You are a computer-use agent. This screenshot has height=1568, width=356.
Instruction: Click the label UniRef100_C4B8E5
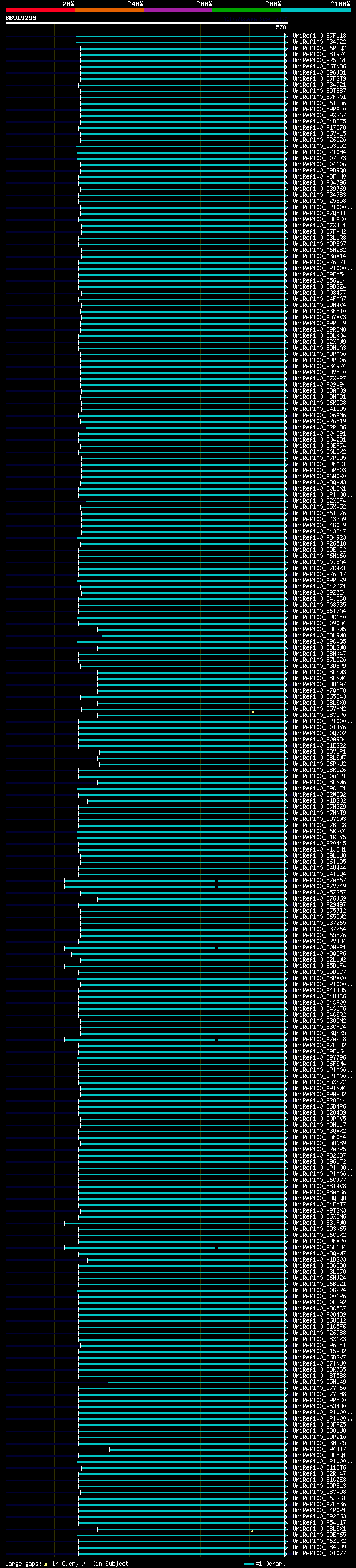coord(319,121)
